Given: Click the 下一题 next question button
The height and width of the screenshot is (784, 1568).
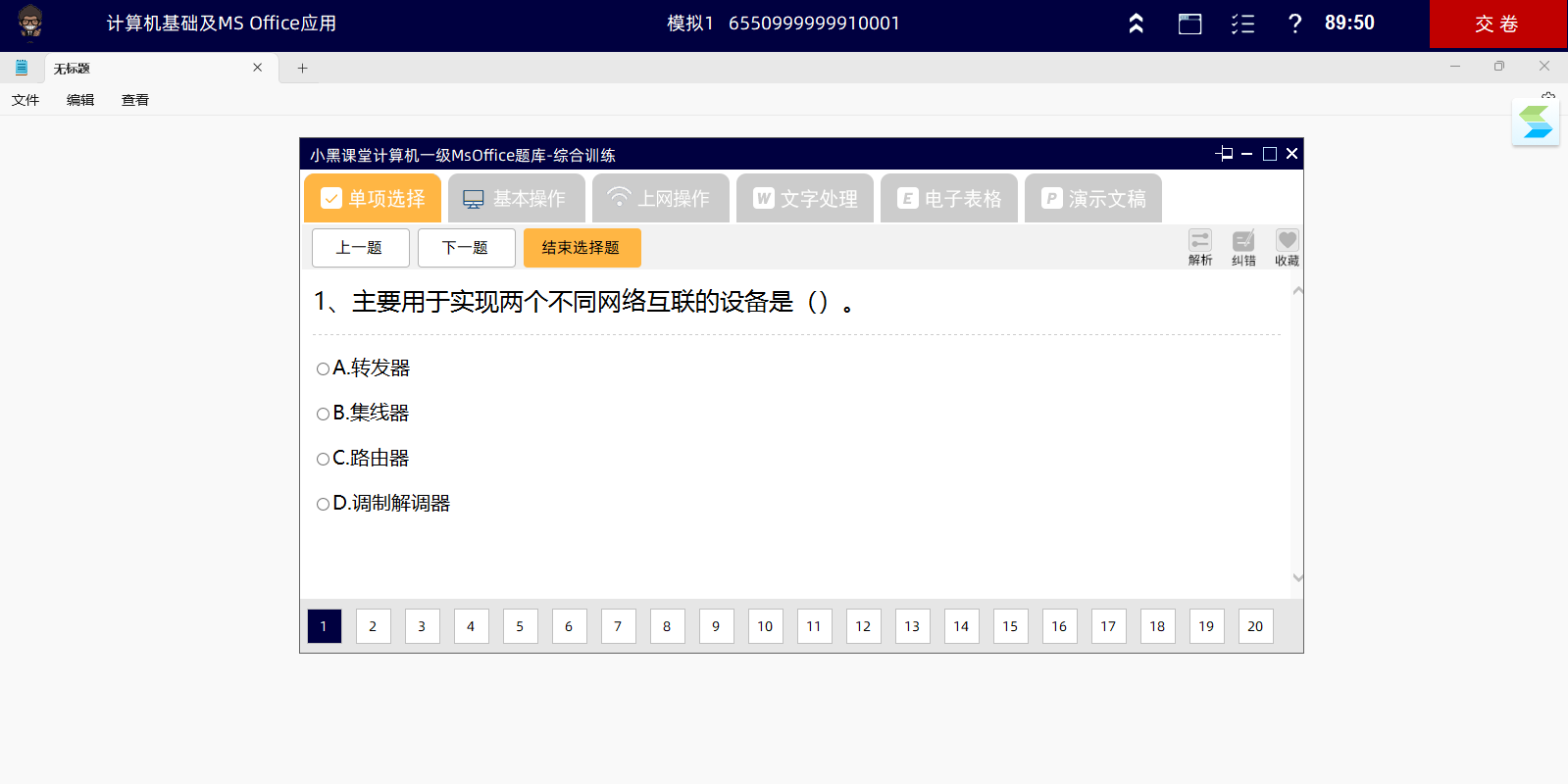Looking at the screenshot, I should [x=466, y=248].
